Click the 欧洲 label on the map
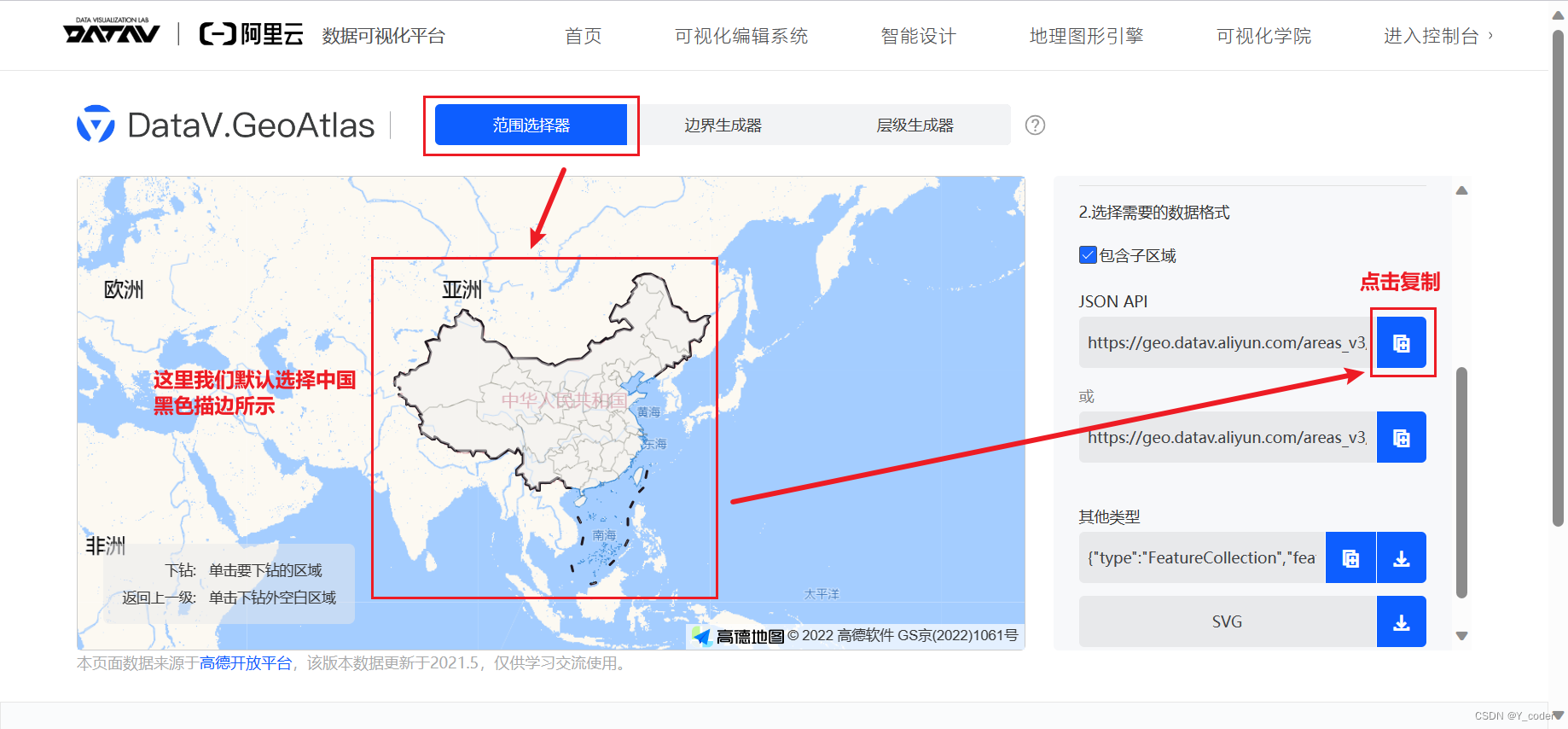Viewport: 1568px width, 729px height. tap(124, 289)
